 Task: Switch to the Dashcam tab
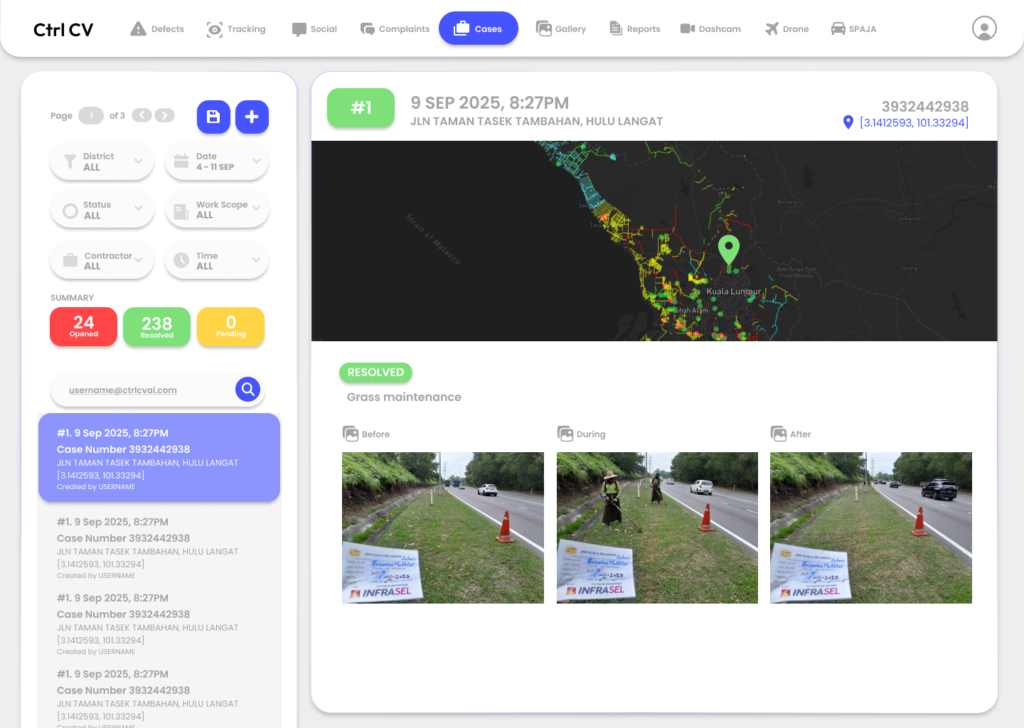click(x=710, y=29)
